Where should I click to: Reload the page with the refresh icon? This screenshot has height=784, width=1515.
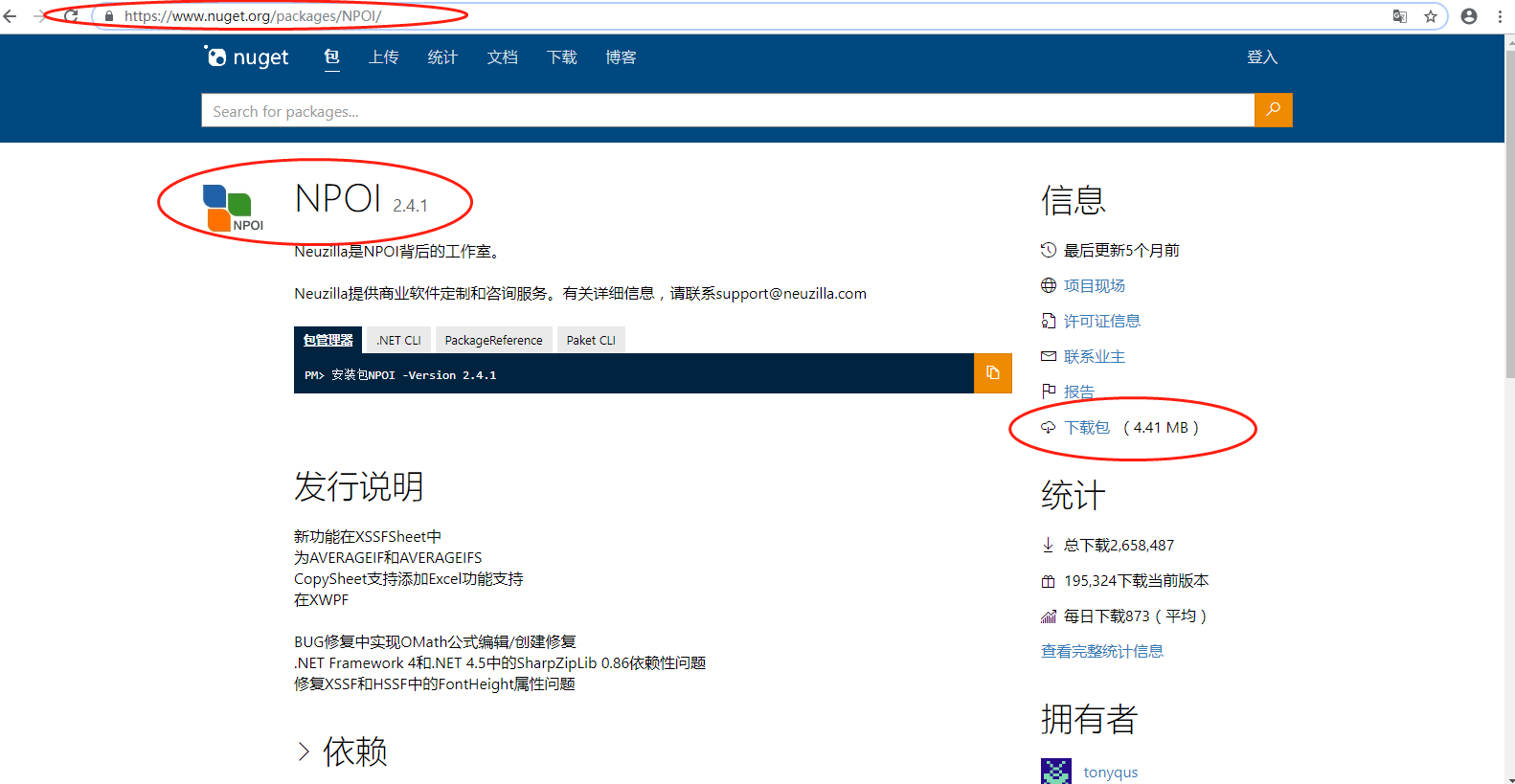click(71, 16)
